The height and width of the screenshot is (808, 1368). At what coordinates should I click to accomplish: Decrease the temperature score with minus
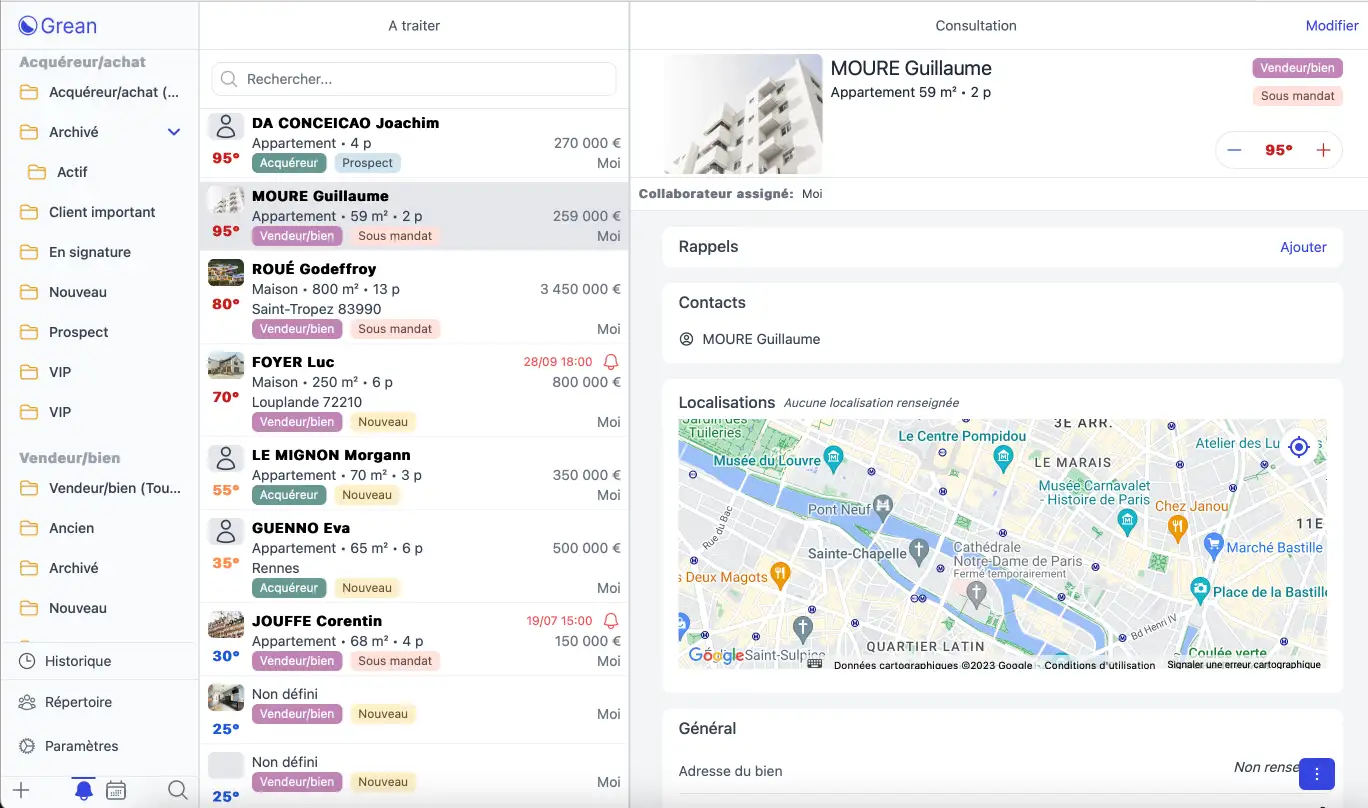[x=1234, y=150]
